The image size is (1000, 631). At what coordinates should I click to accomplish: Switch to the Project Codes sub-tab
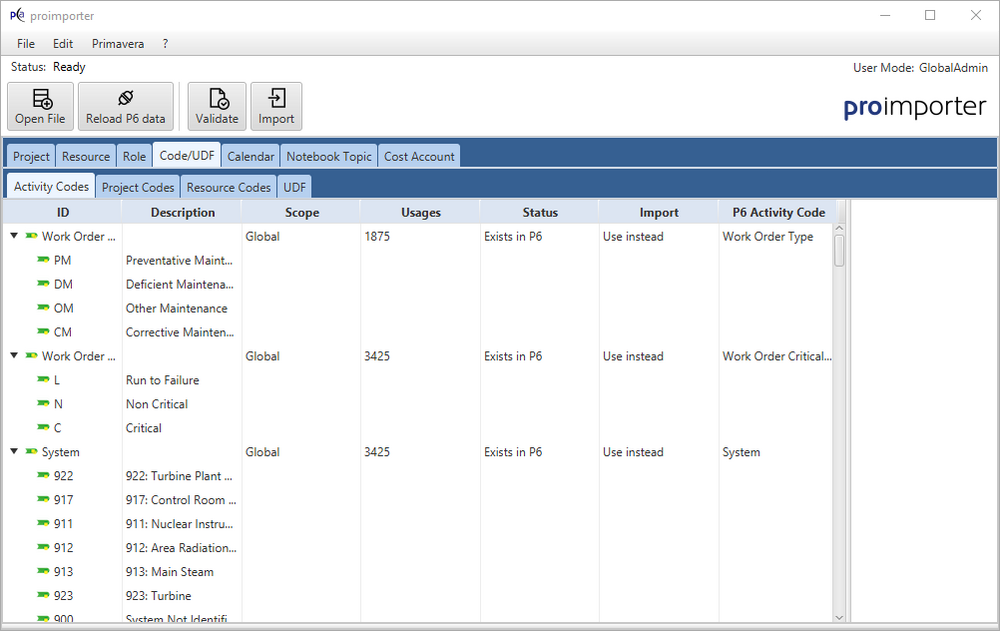pos(138,187)
